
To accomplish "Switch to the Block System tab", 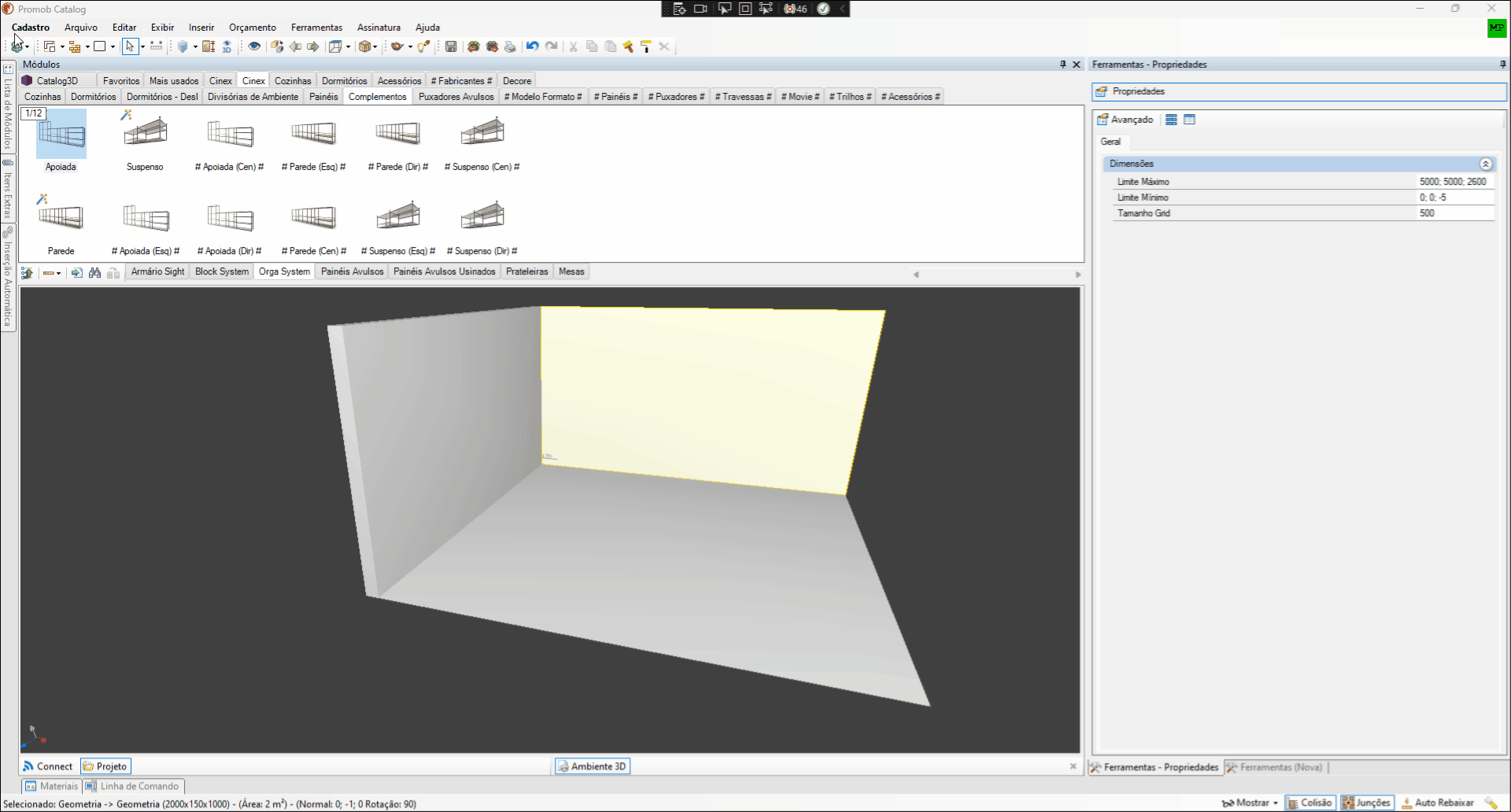I will [221, 271].
